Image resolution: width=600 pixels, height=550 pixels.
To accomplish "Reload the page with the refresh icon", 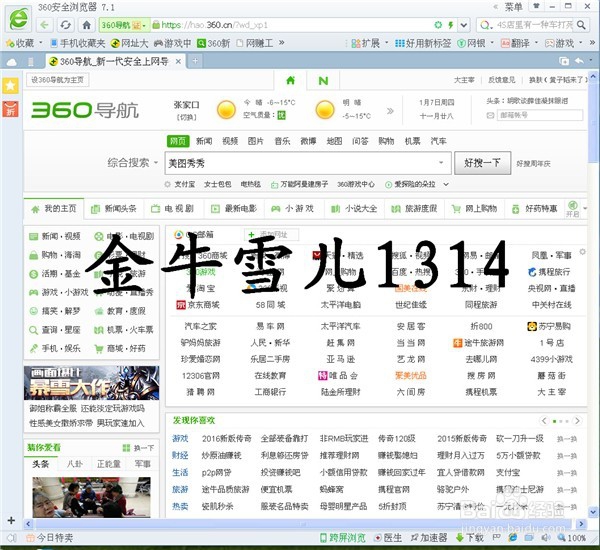I will point(65,25).
